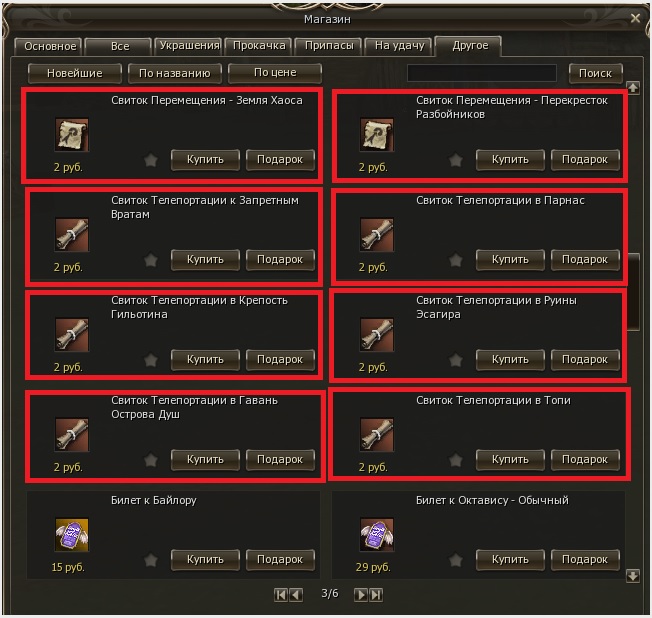Jump to the last shop page
The height and width of the screenshot is (618, 652).
point(376,595)
